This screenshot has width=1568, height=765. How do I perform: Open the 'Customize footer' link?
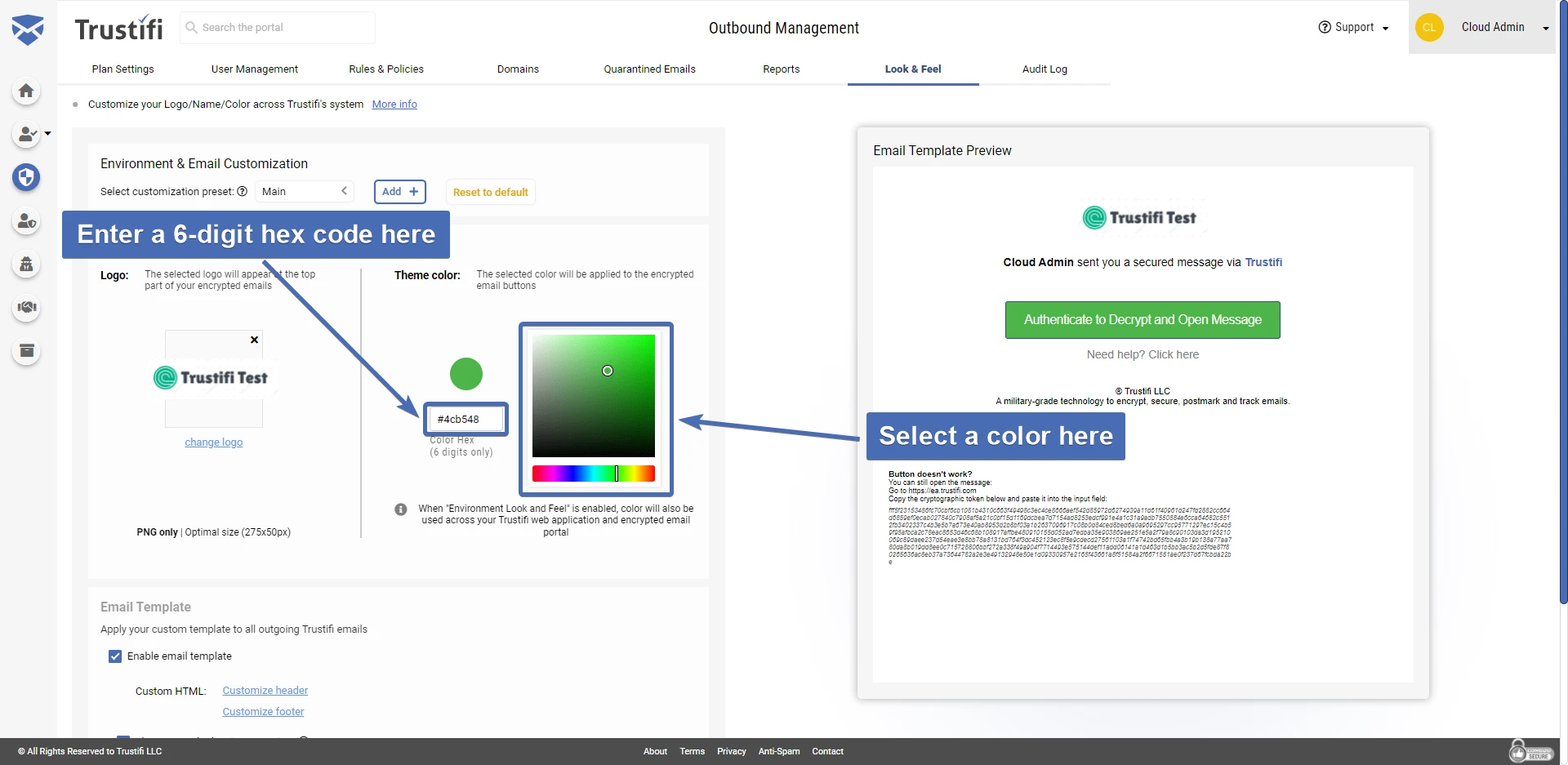pos(263,711)
